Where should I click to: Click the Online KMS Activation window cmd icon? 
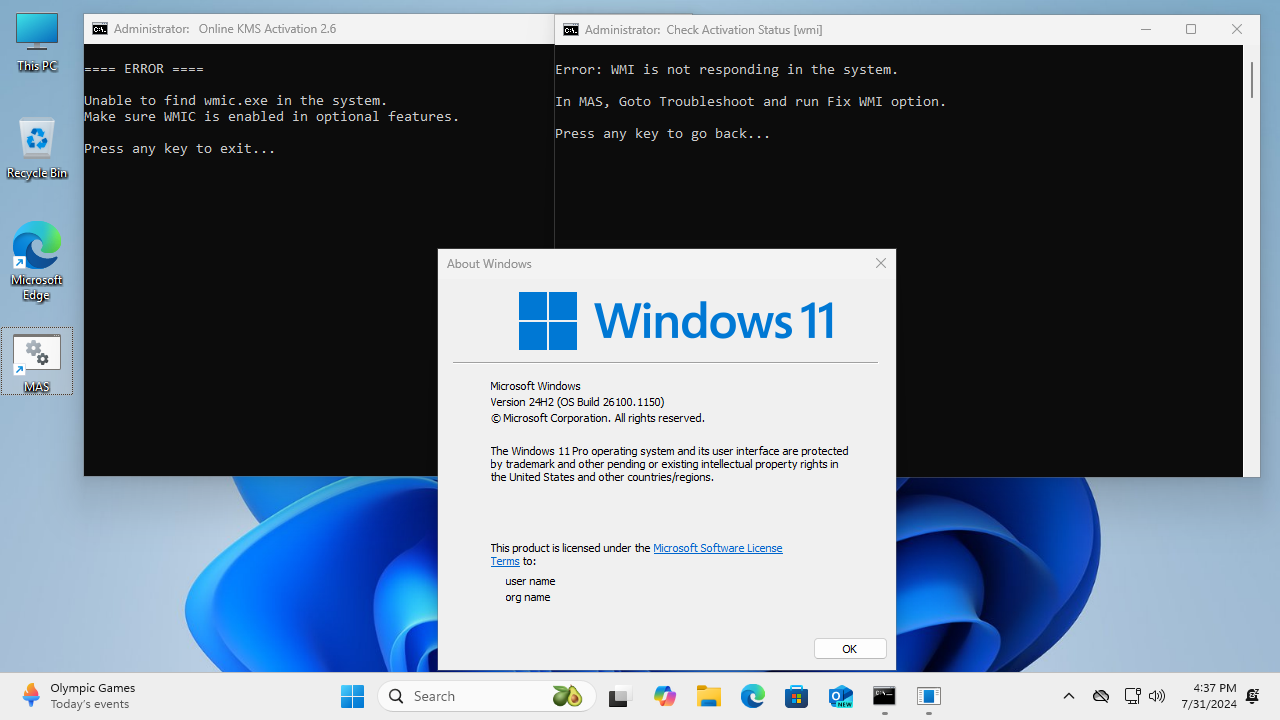[x=100, y=29]
